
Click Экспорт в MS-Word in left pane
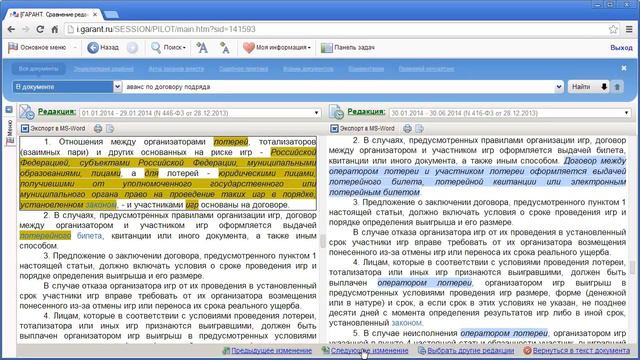click(x=58, y=129)
